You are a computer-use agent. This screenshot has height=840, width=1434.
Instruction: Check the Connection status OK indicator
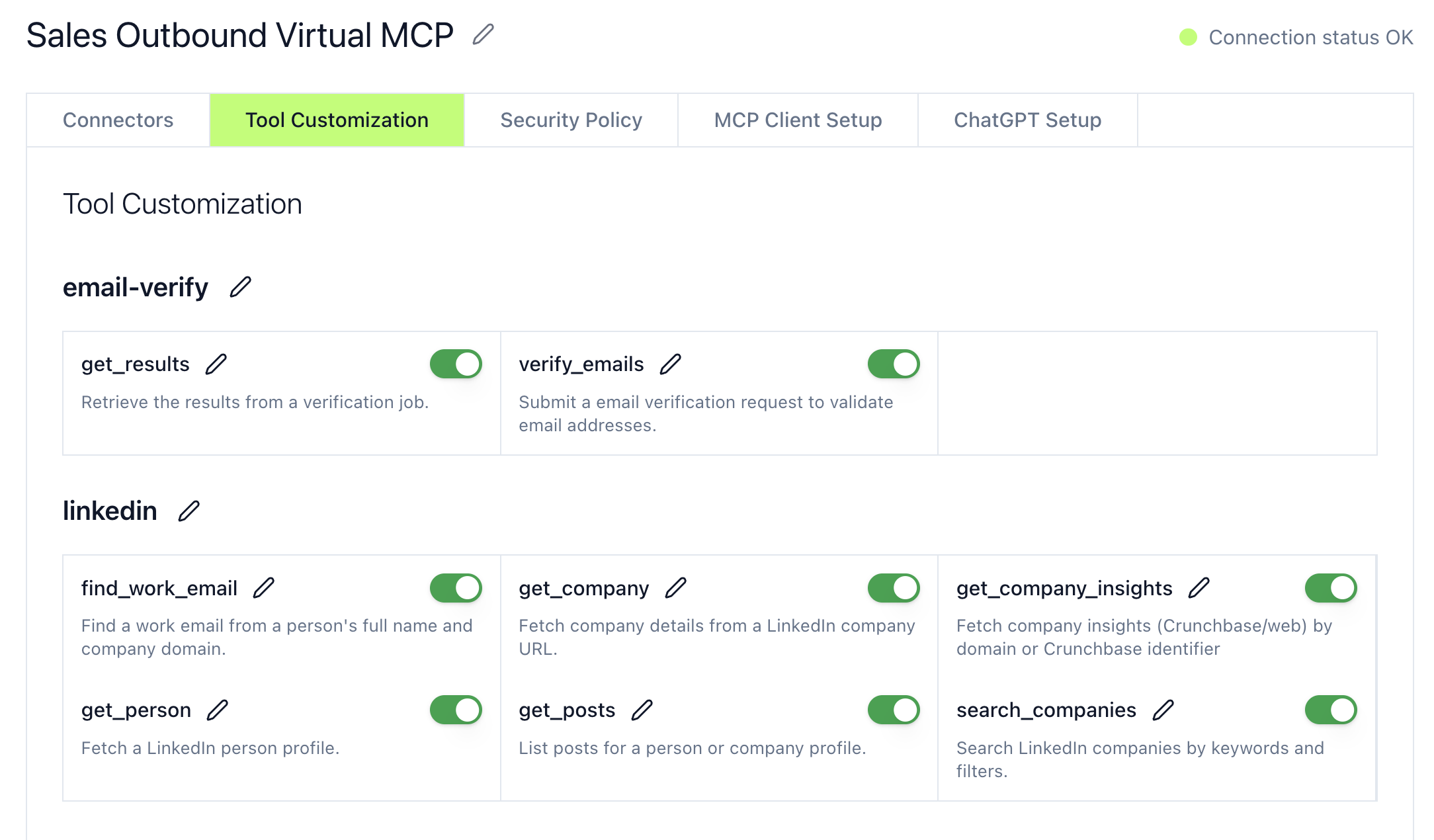[x=1310, y=37]
